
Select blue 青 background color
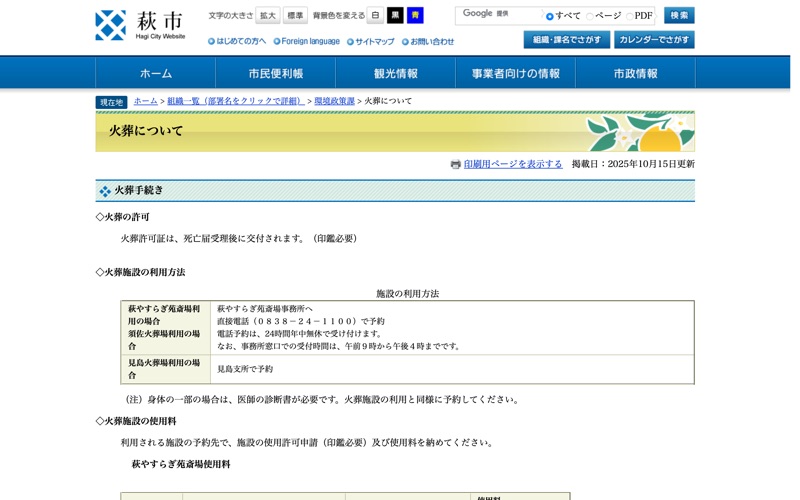[x=415, y=15]
